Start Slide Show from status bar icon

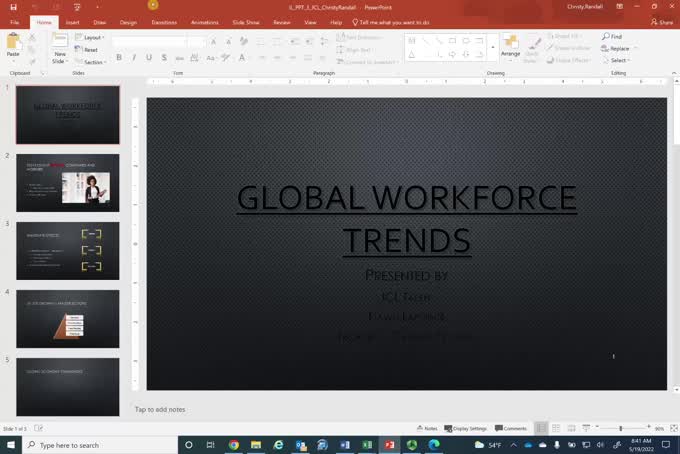586,428
